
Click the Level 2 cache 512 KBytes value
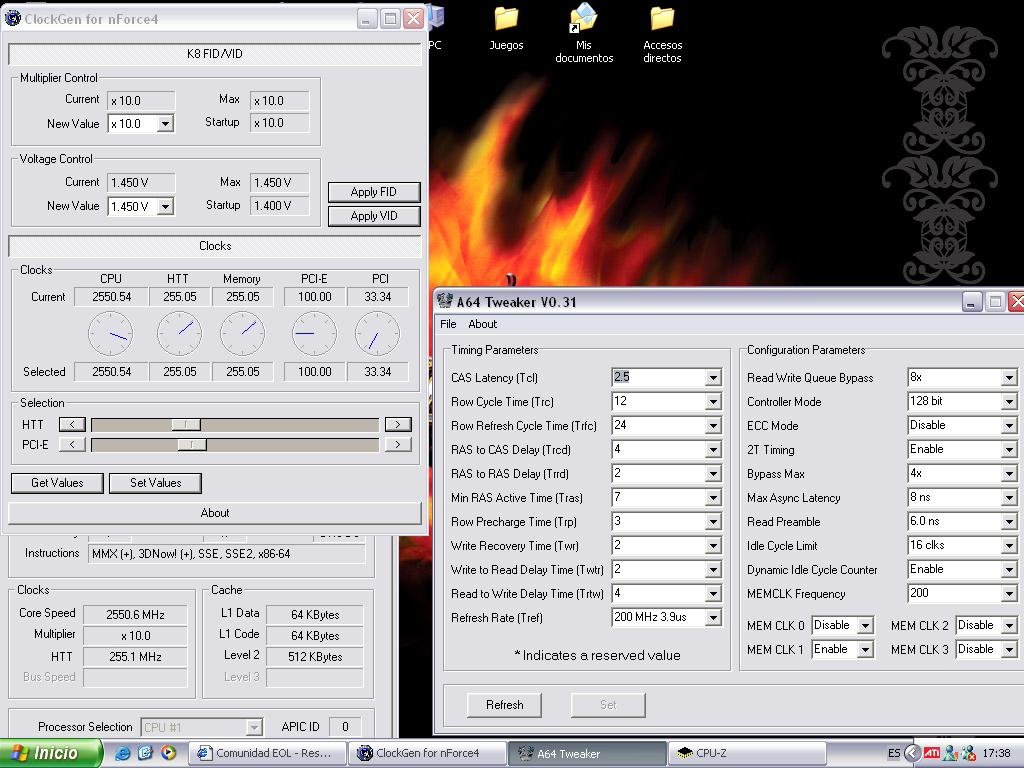(x=315, y=656)
